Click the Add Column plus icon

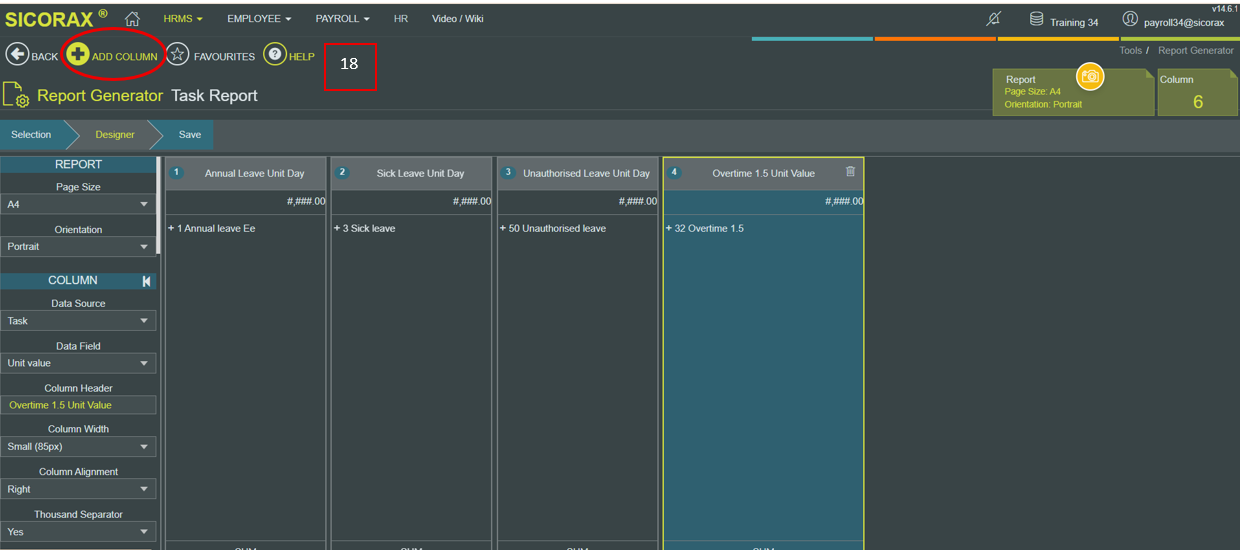pyautogui.click(x=78, y=55)
